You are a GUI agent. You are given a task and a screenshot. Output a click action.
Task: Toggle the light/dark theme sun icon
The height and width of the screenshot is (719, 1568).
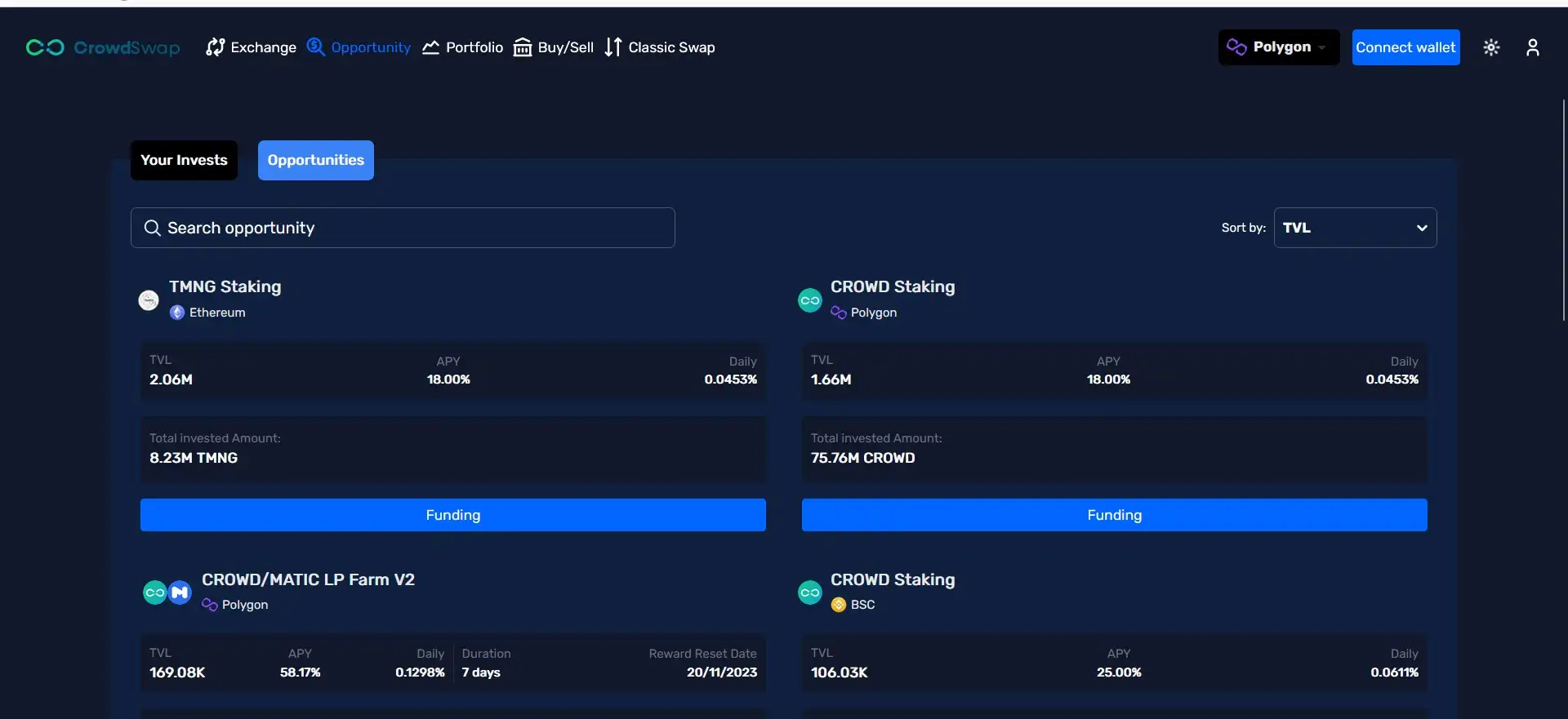[1491, 47]
